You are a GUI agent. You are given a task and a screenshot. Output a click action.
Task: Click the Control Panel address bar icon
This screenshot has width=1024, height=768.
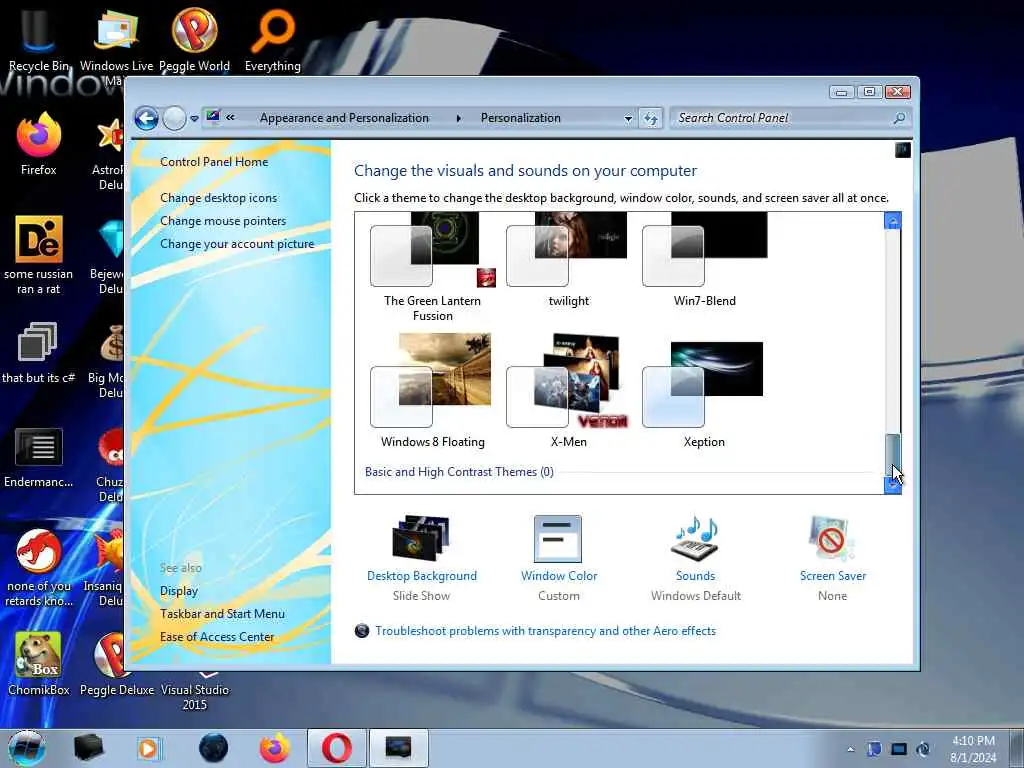(214, 118)
